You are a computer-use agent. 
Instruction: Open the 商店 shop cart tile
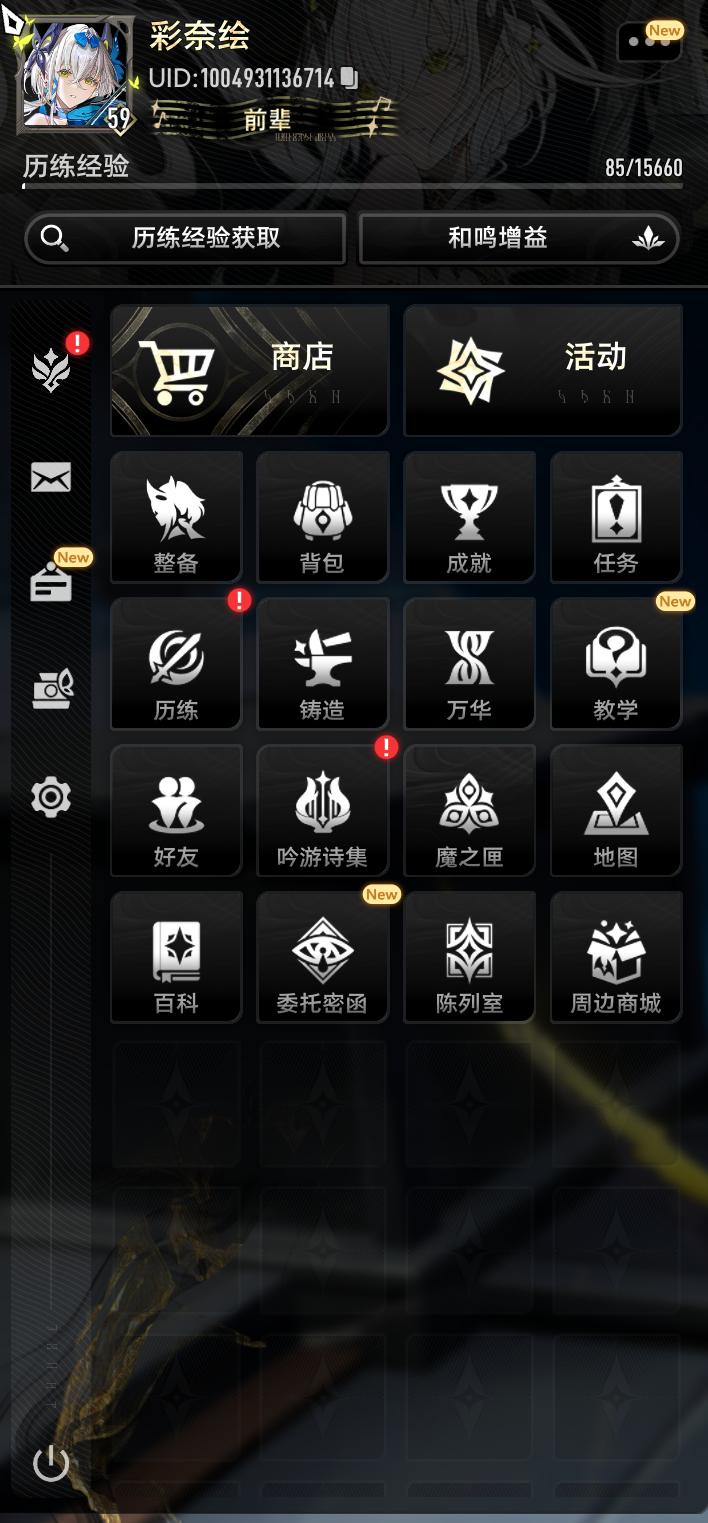[x=249, y=371]
